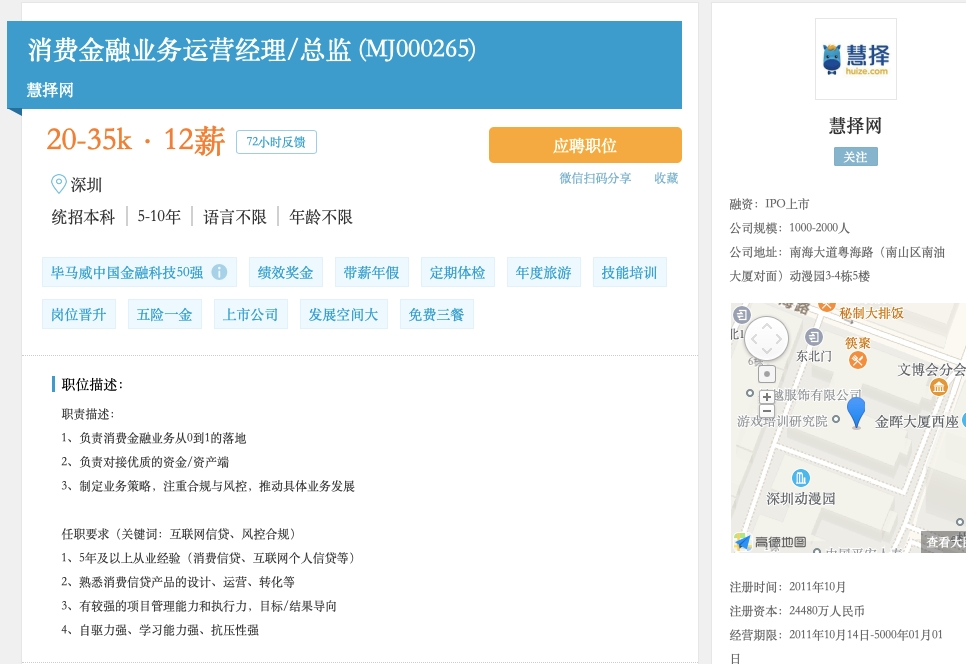This screenshot has height=664, width=966.
Task: Open 微信扫码分享 share link
Action: pyautogui.click(x=595, y=178)
